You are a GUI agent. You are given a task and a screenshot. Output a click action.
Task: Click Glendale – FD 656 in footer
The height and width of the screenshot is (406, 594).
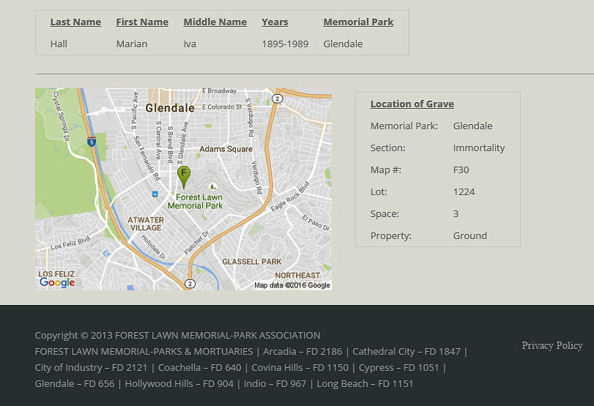[x=75, y=384]
